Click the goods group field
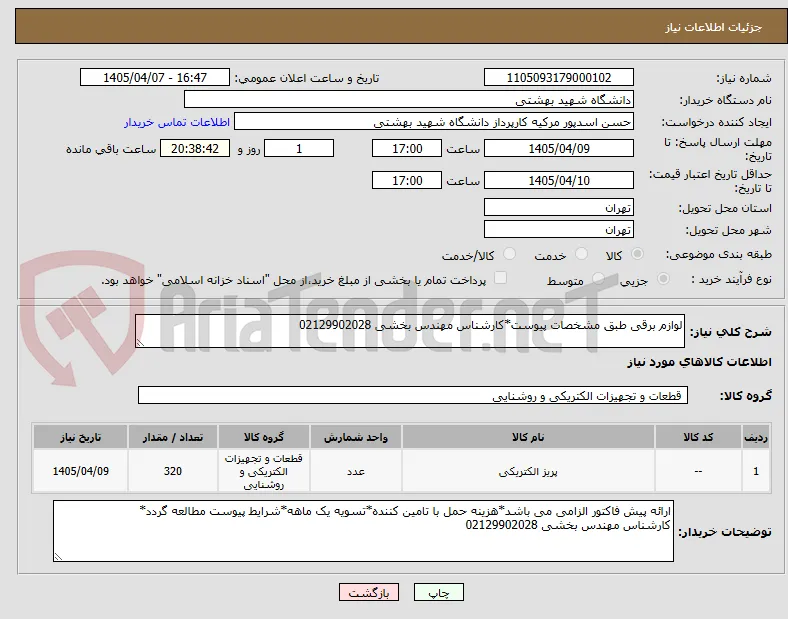 pos(413,395)
